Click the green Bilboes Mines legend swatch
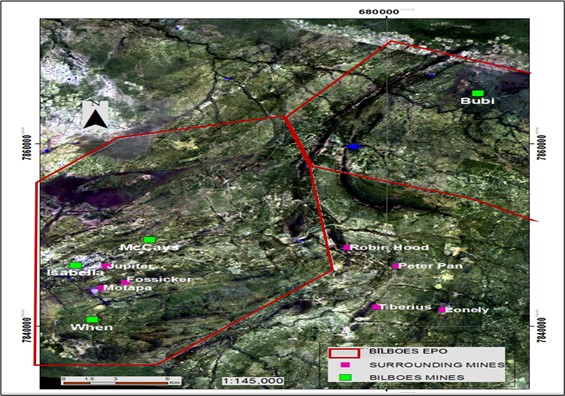The height and width of the screenshot is (396, 565). (346, 377)
